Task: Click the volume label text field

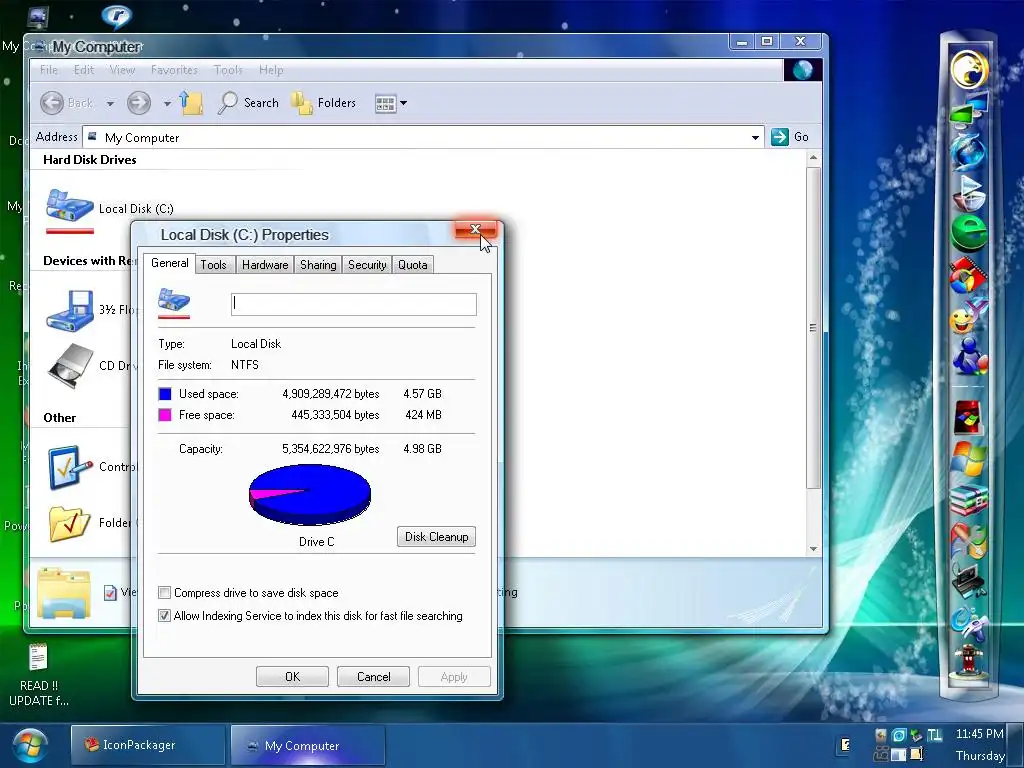Action: point(354,304)
